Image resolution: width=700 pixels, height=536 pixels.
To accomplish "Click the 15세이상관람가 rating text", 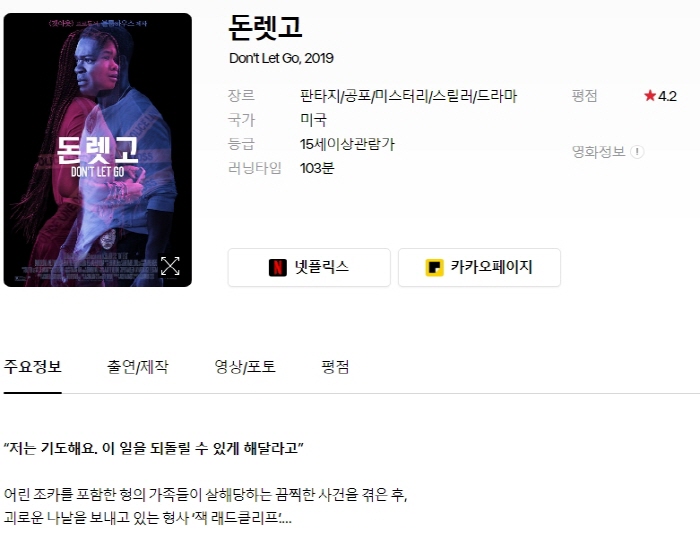I will pyautogui.click(x=347, y=144).
